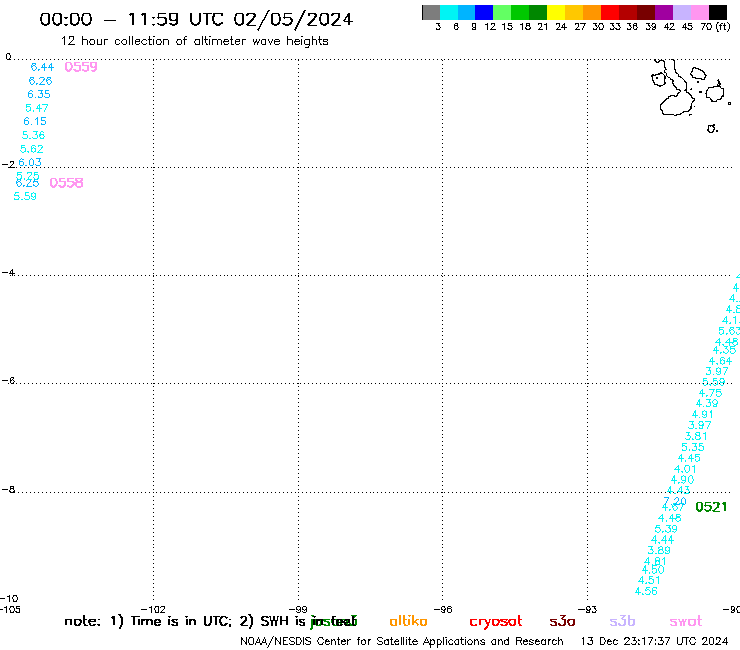
Task: Click the lavender 's3b' satellite label
Action: pos(622,621)
